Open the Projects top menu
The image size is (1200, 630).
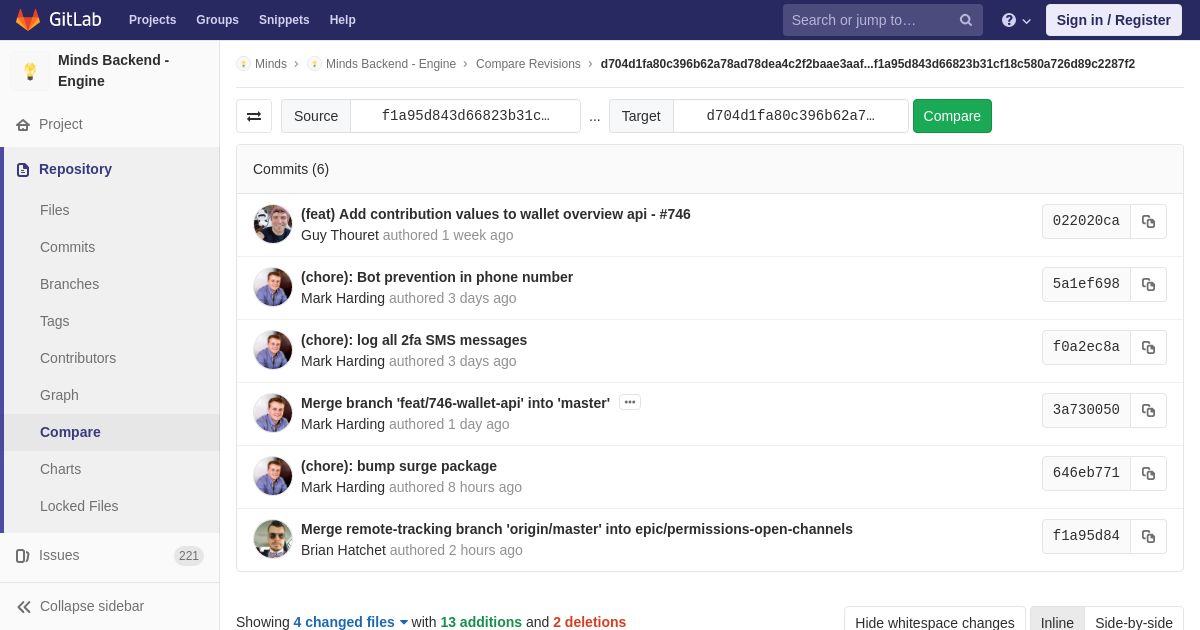(152, 20)
